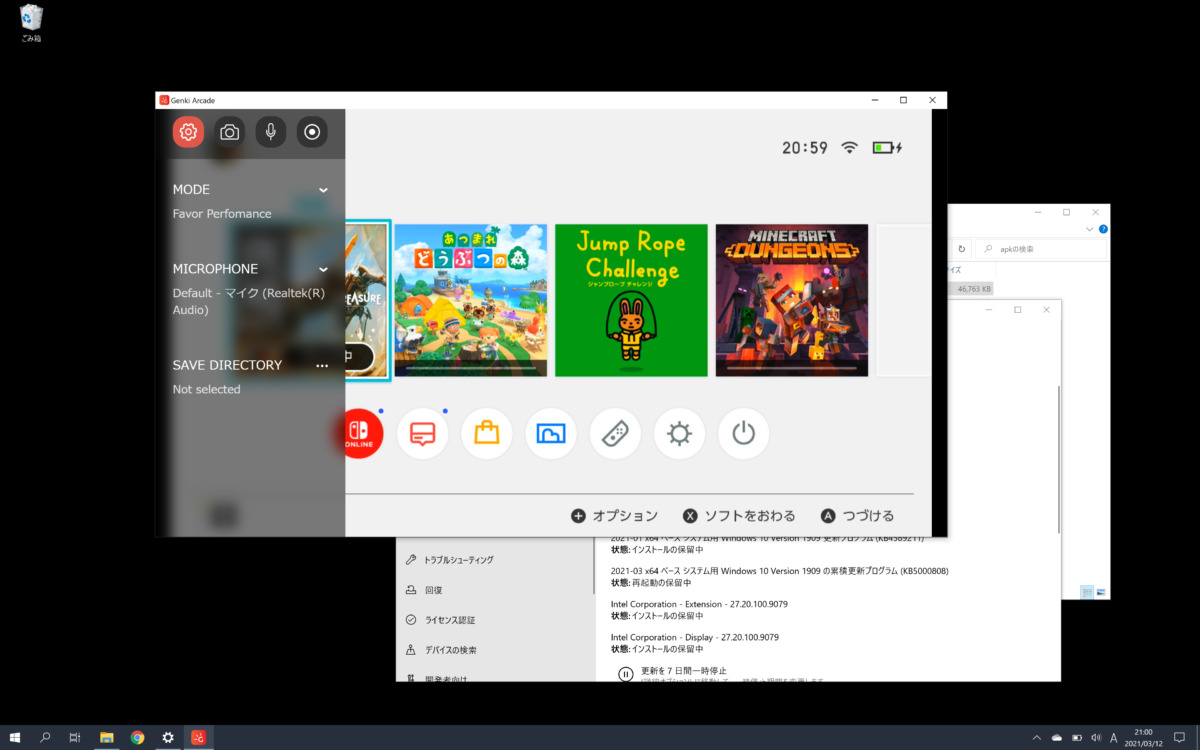
Task: Click the Switch battery charging icon
Action: 887,148
